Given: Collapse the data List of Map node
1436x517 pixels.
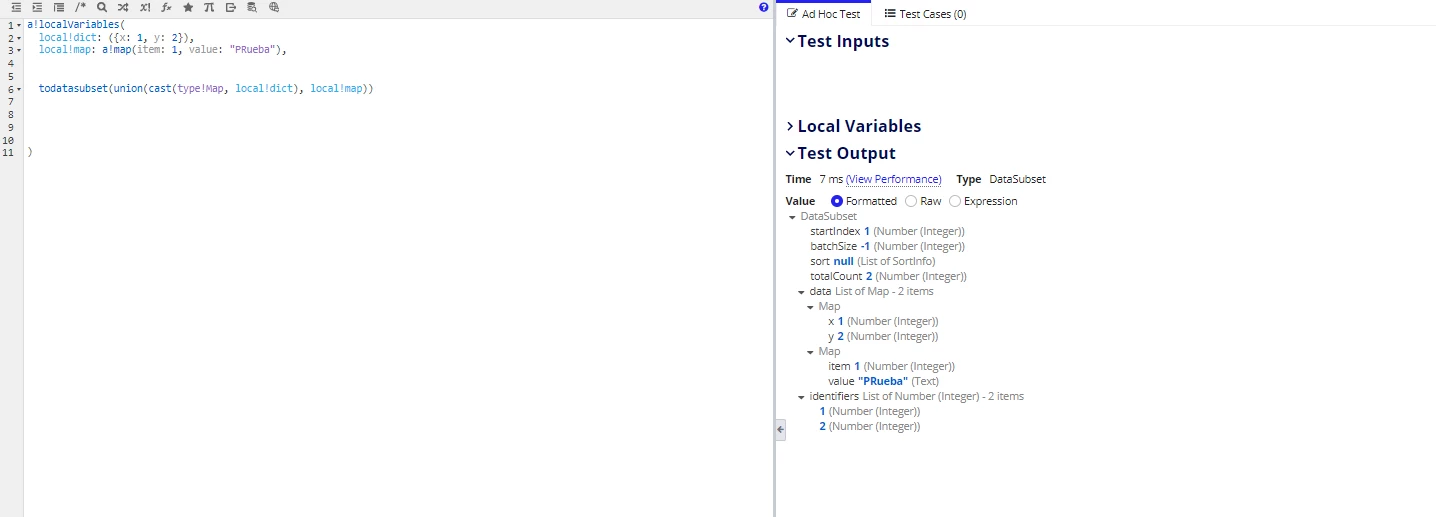Looking at the screenshot, I should 801,292.
